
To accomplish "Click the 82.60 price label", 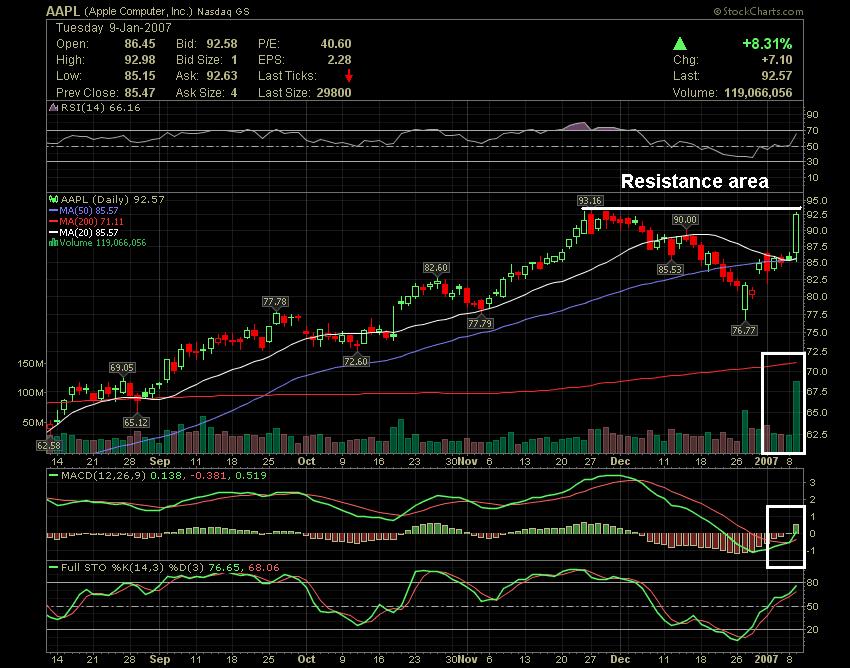I will (436, 268).
